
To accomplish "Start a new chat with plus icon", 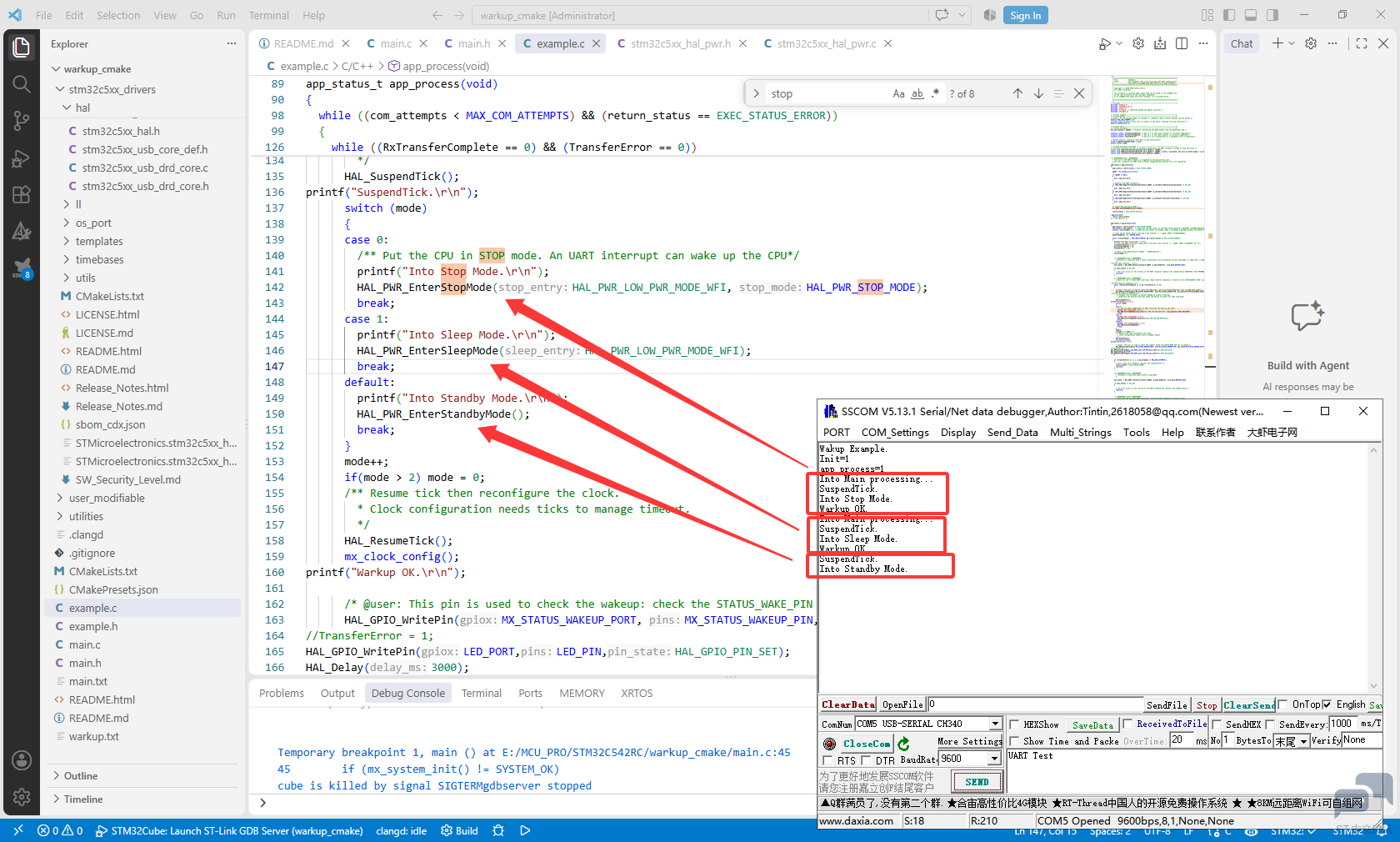I will tap(1277, 43).
